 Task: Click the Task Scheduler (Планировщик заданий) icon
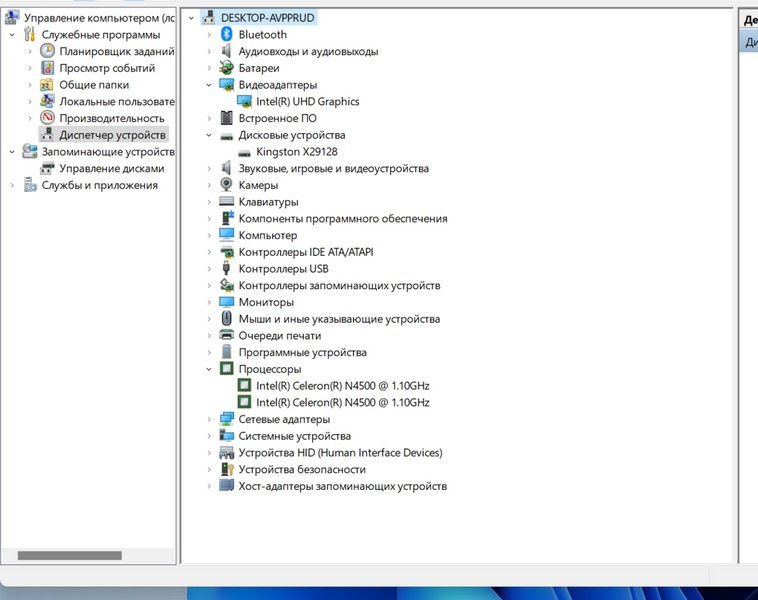pyautogui.click(x=47, y=52)
